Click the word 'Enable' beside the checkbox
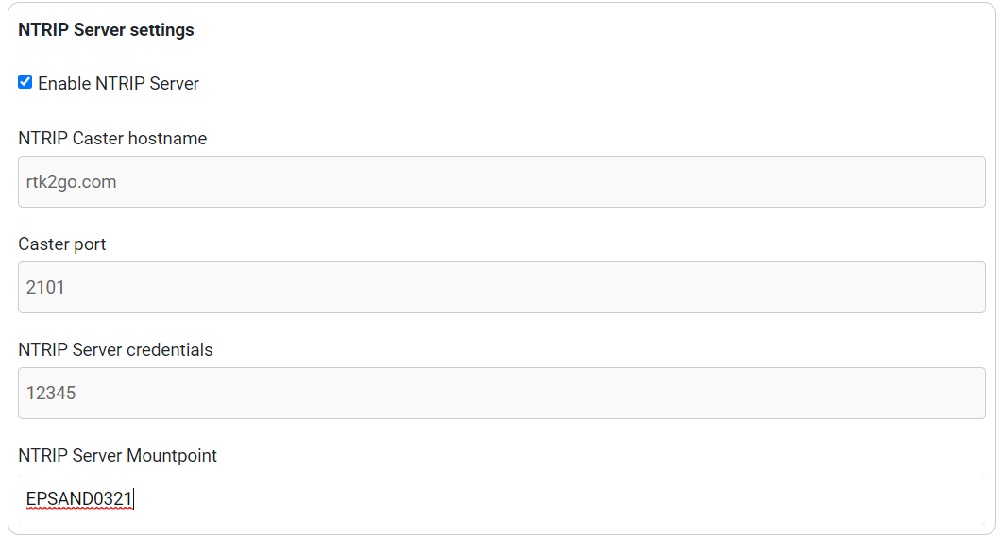Viewport: 1000px width, 538px height. coord(64,84)
